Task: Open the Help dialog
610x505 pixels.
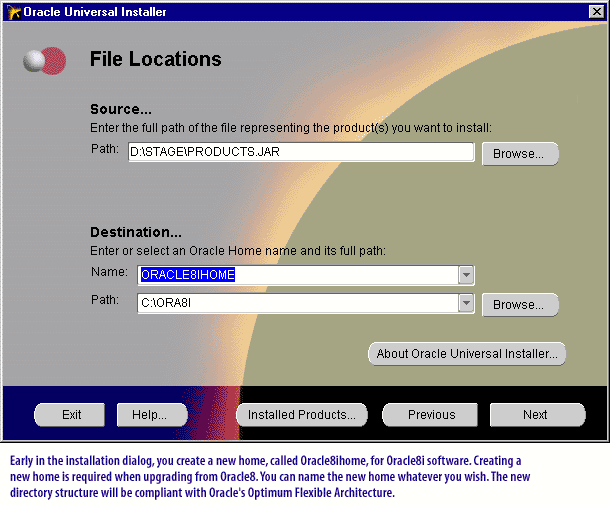Action: point(152,415)
